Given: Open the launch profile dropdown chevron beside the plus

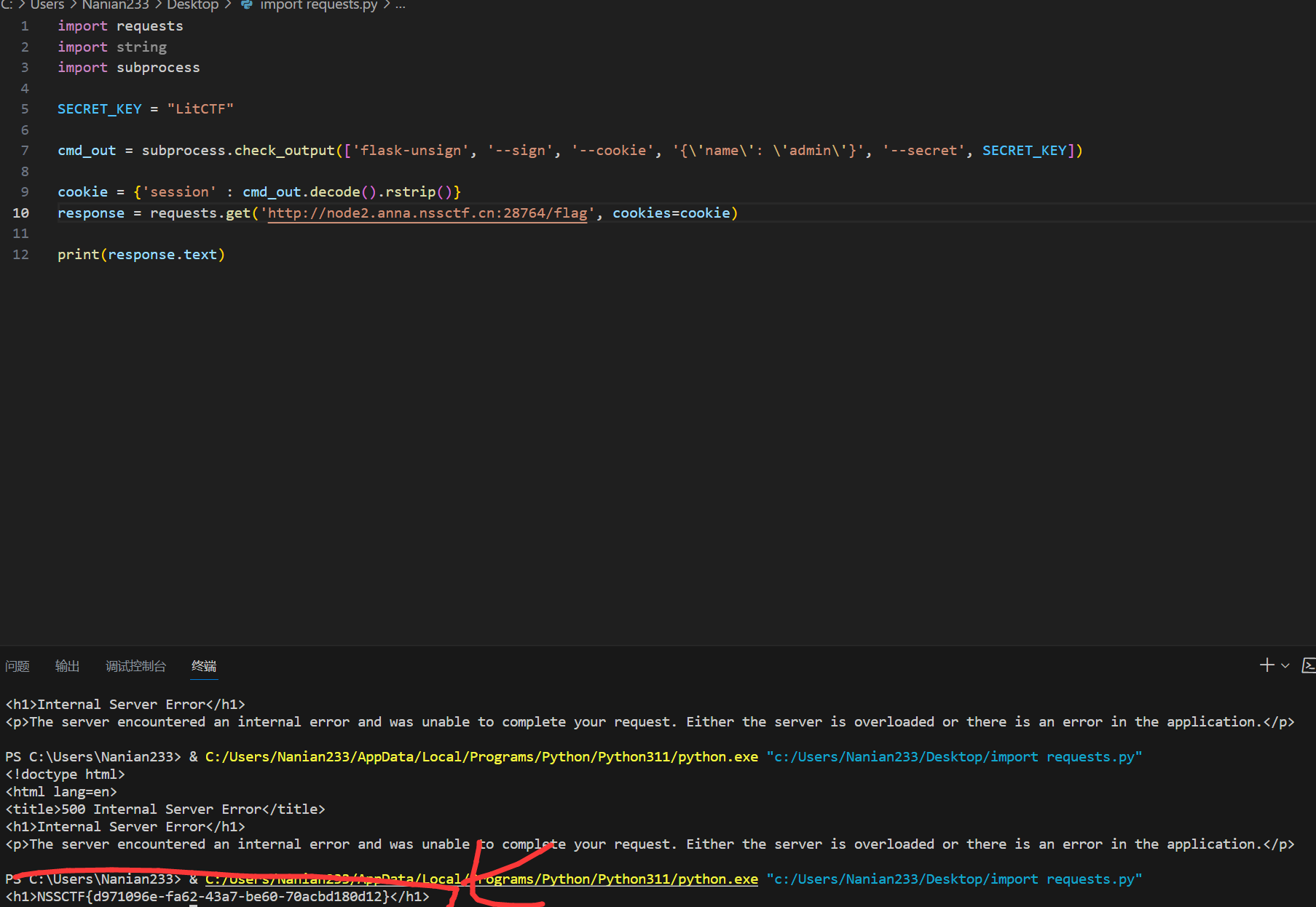Looking at the screenshot, I should click(x=1285, y=665).
